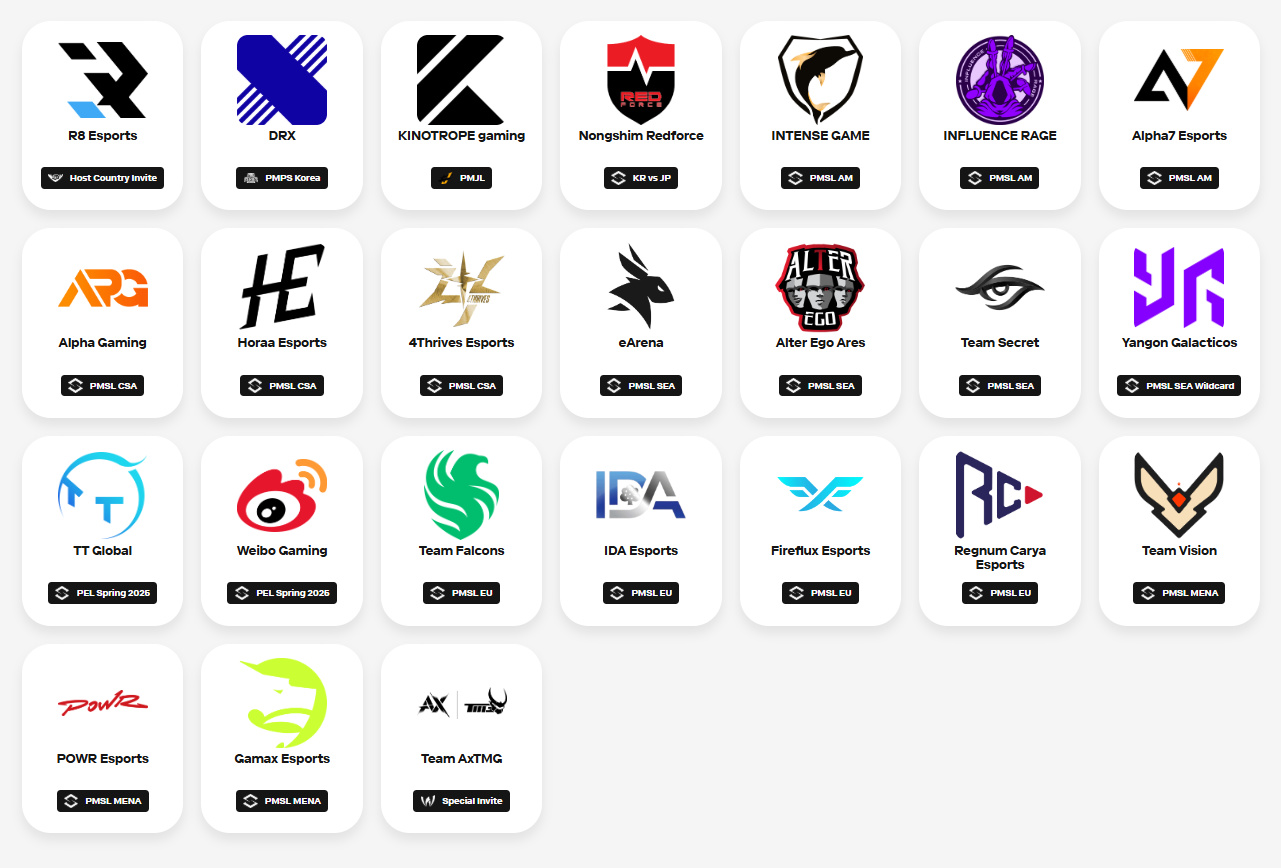
Task: Click the PEL Spring 2025 badge under TT Global
Action: point(102,593)
